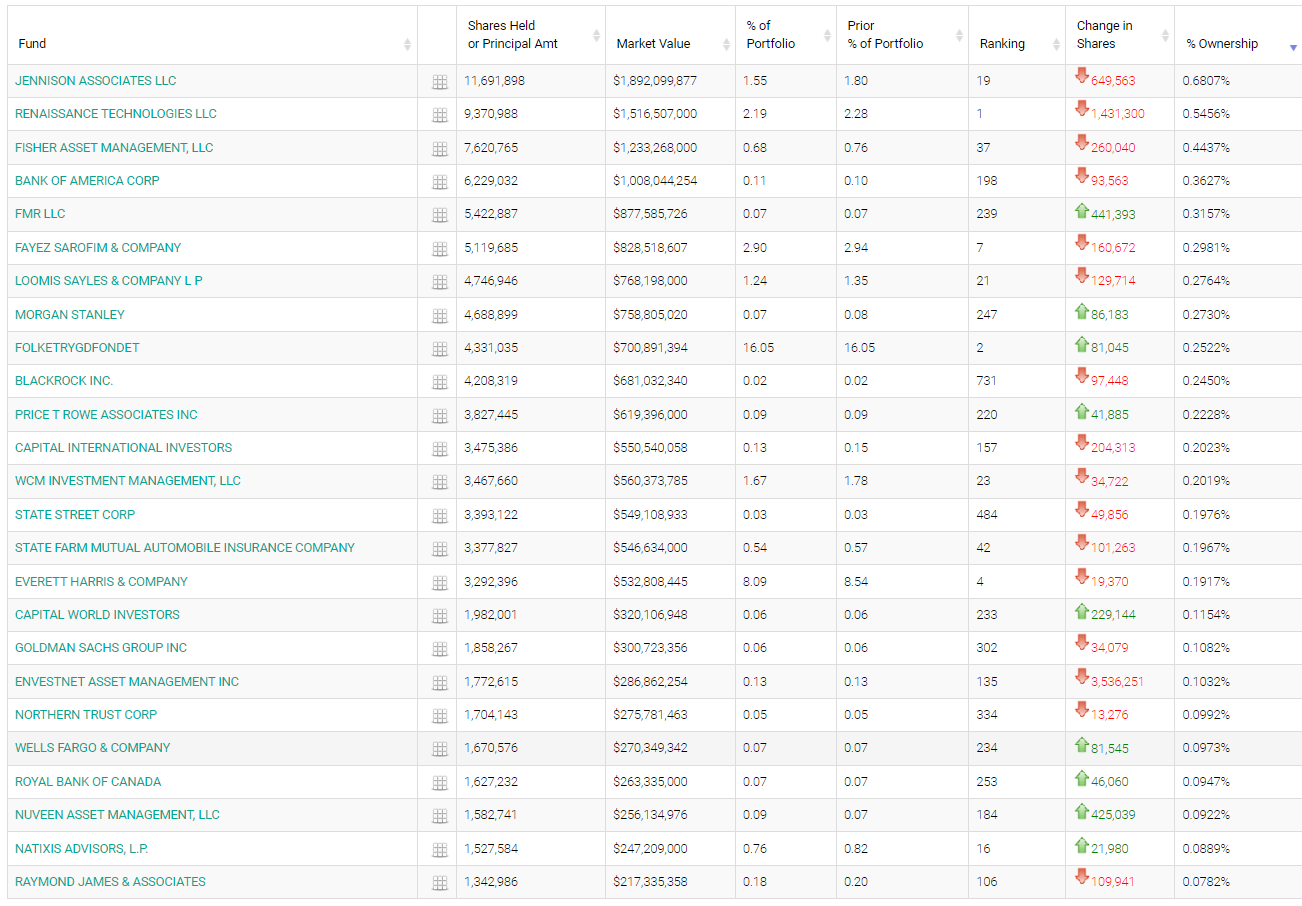Open BLACKROCK INC. fund link
The image size is (1302, 906).
[x=64, y=381]
